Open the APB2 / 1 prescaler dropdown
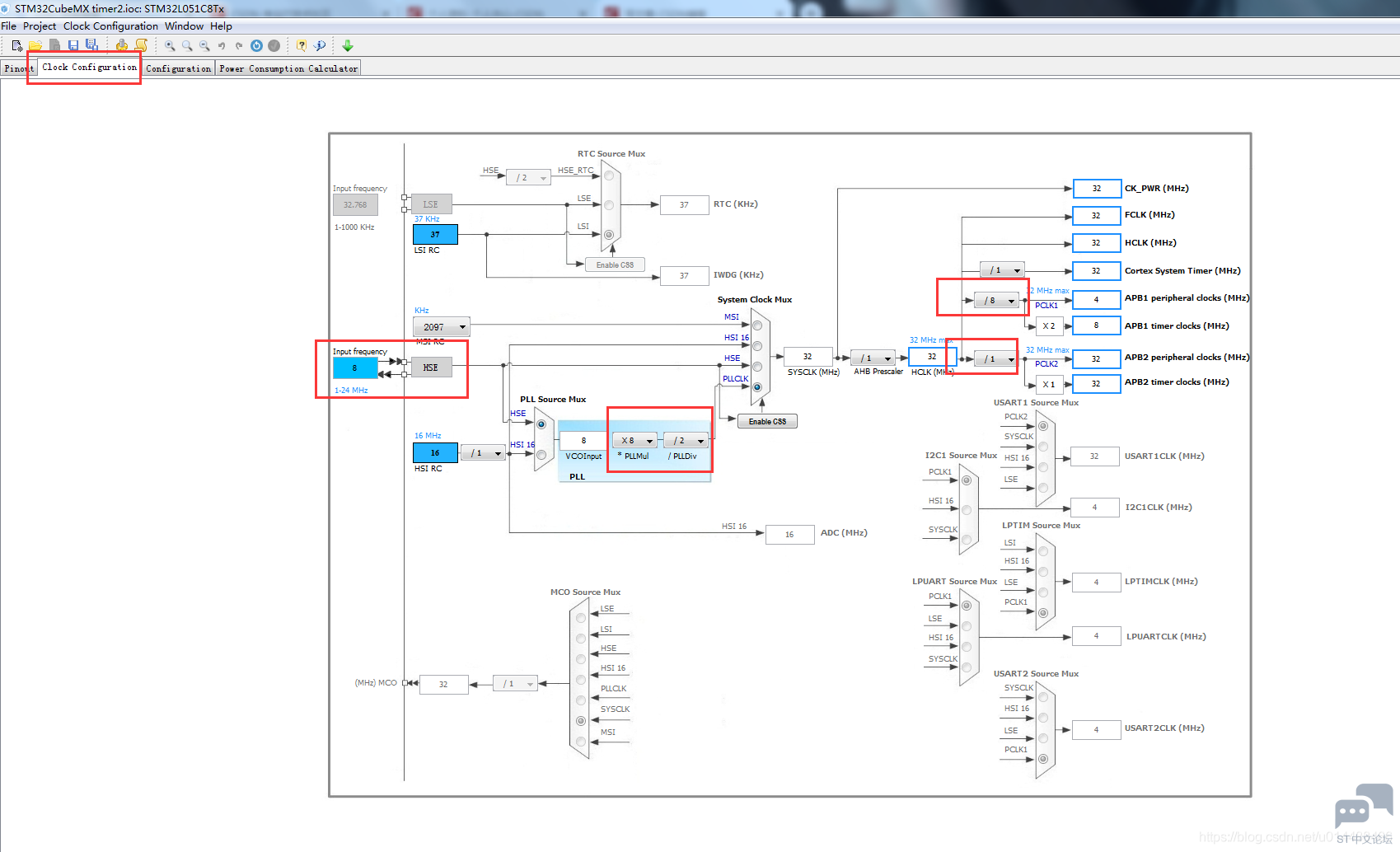The image size is (1400, 852). 997,359
